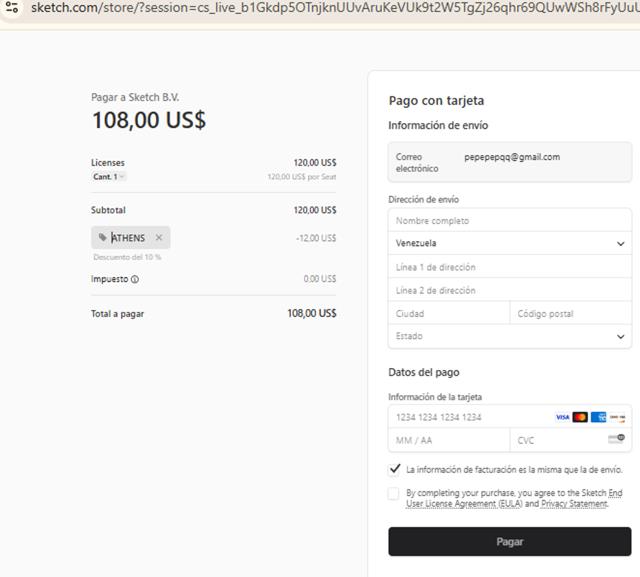Viewport: 640px width, 577px height.
Task: Click the 'Pago con tarjeta' heading
Action: (436, 100)
